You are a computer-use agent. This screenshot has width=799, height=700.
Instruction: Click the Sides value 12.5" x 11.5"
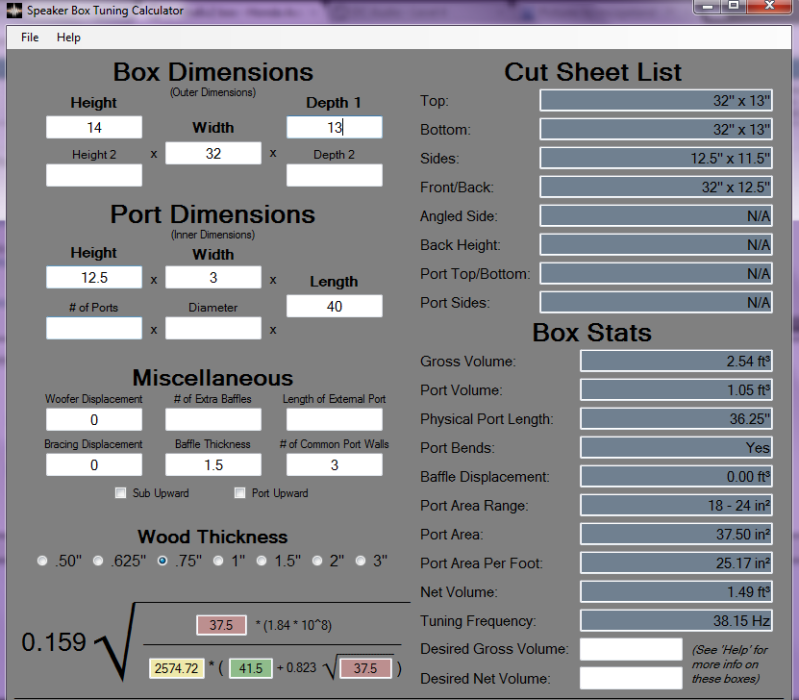click(656, 158)
